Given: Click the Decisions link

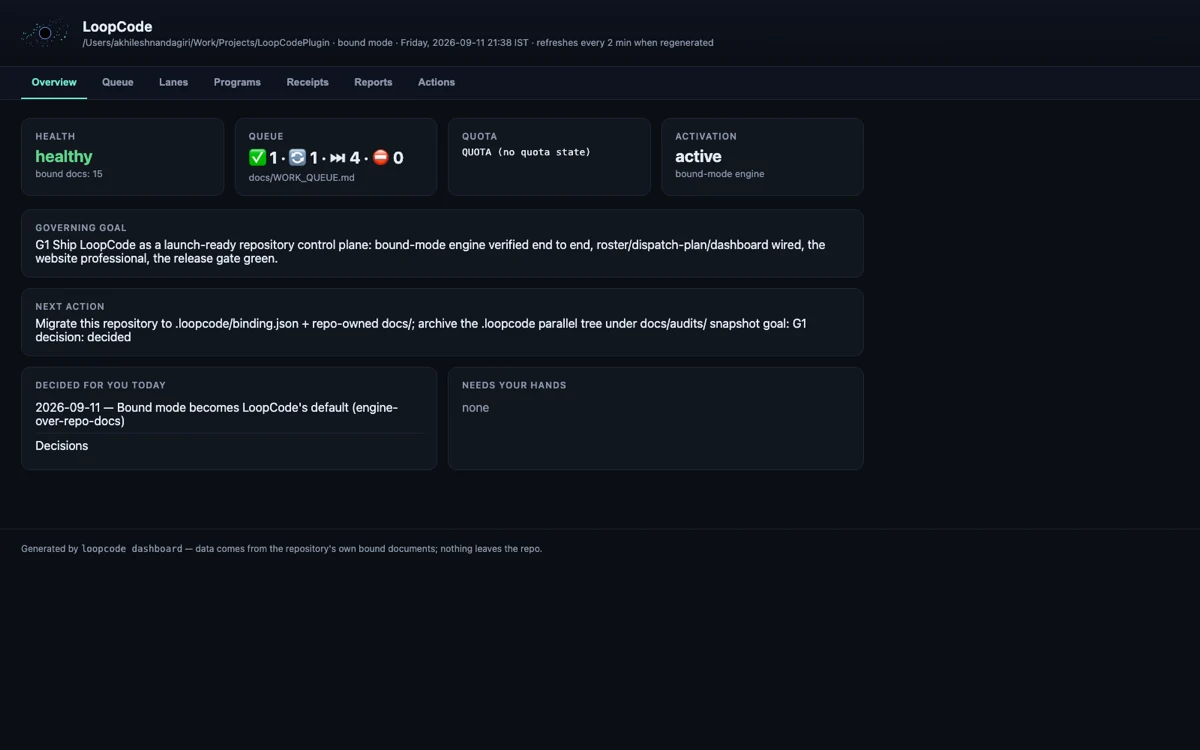Looking at the screenshot, I should [62, 446].
